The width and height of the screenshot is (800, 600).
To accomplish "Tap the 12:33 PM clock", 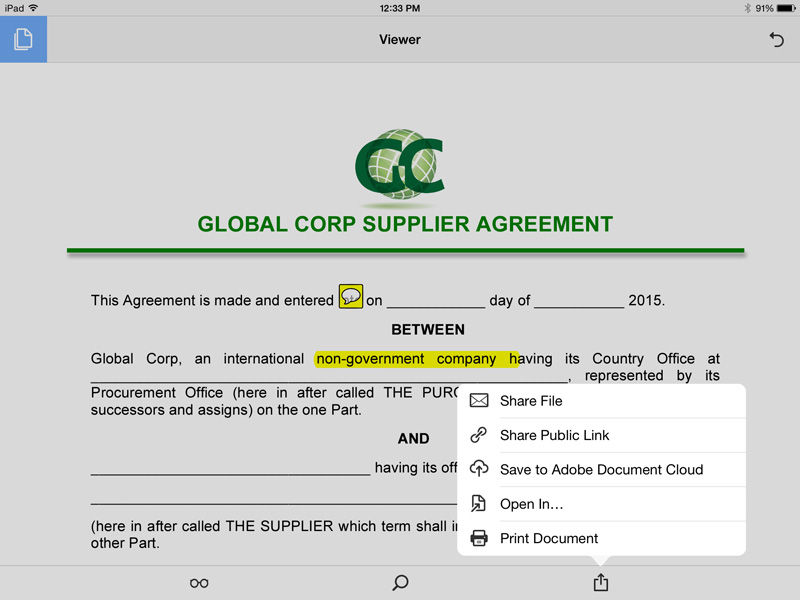I will click(400, 8).
